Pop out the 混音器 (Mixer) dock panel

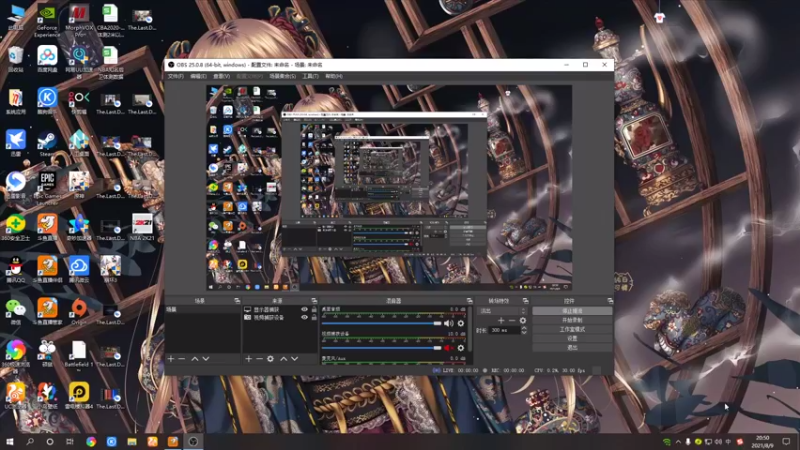coord(469,301)
